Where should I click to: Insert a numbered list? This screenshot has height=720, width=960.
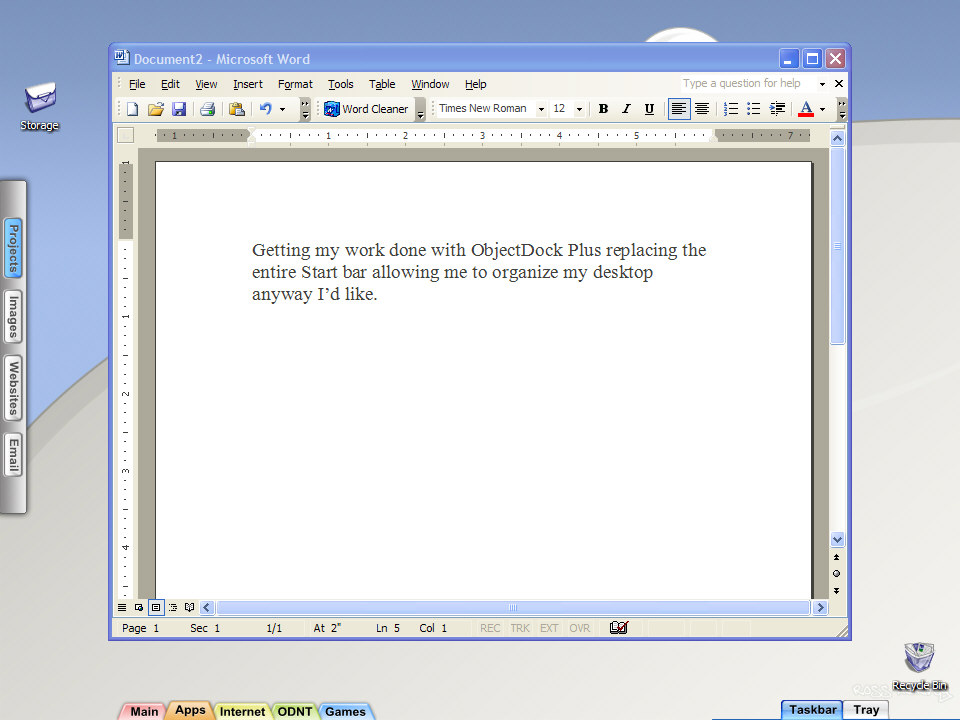(x=730, y=109)
